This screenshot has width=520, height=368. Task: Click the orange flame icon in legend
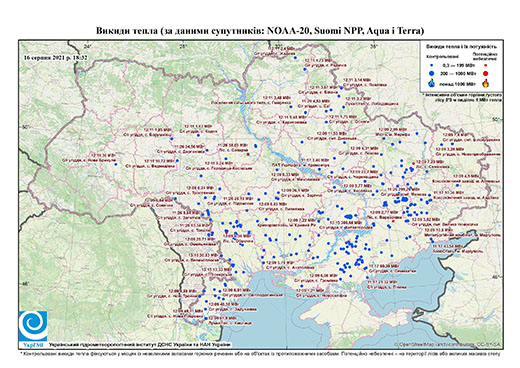[x=486, y=83]
